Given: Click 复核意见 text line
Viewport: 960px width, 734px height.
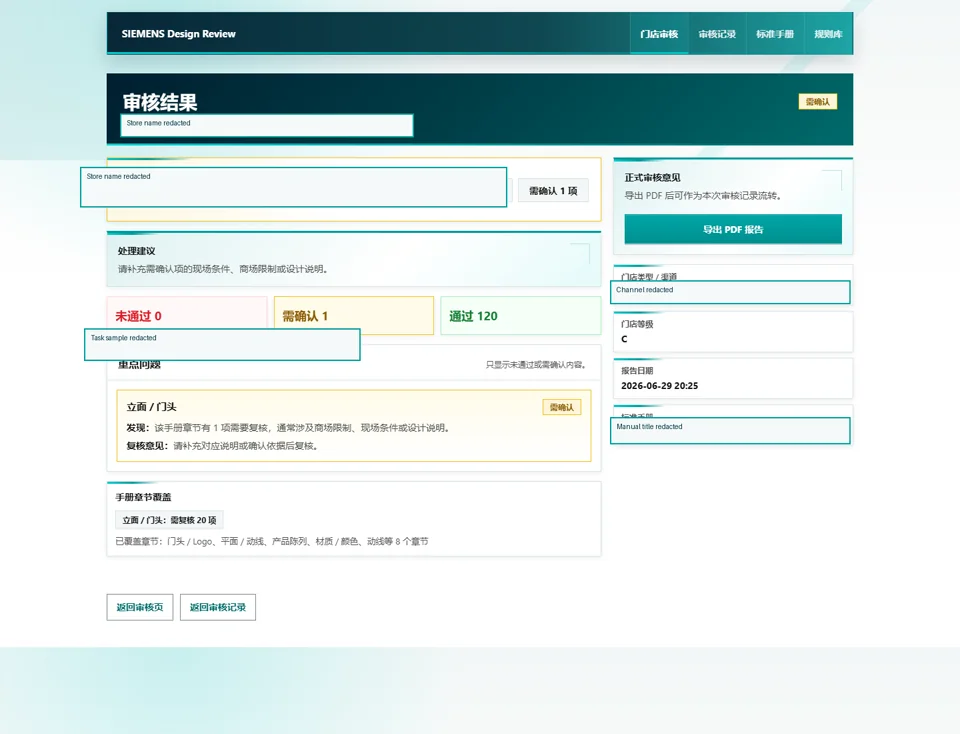Looking at the screenshot, I should pyautogui.click(x=223, y=446).
